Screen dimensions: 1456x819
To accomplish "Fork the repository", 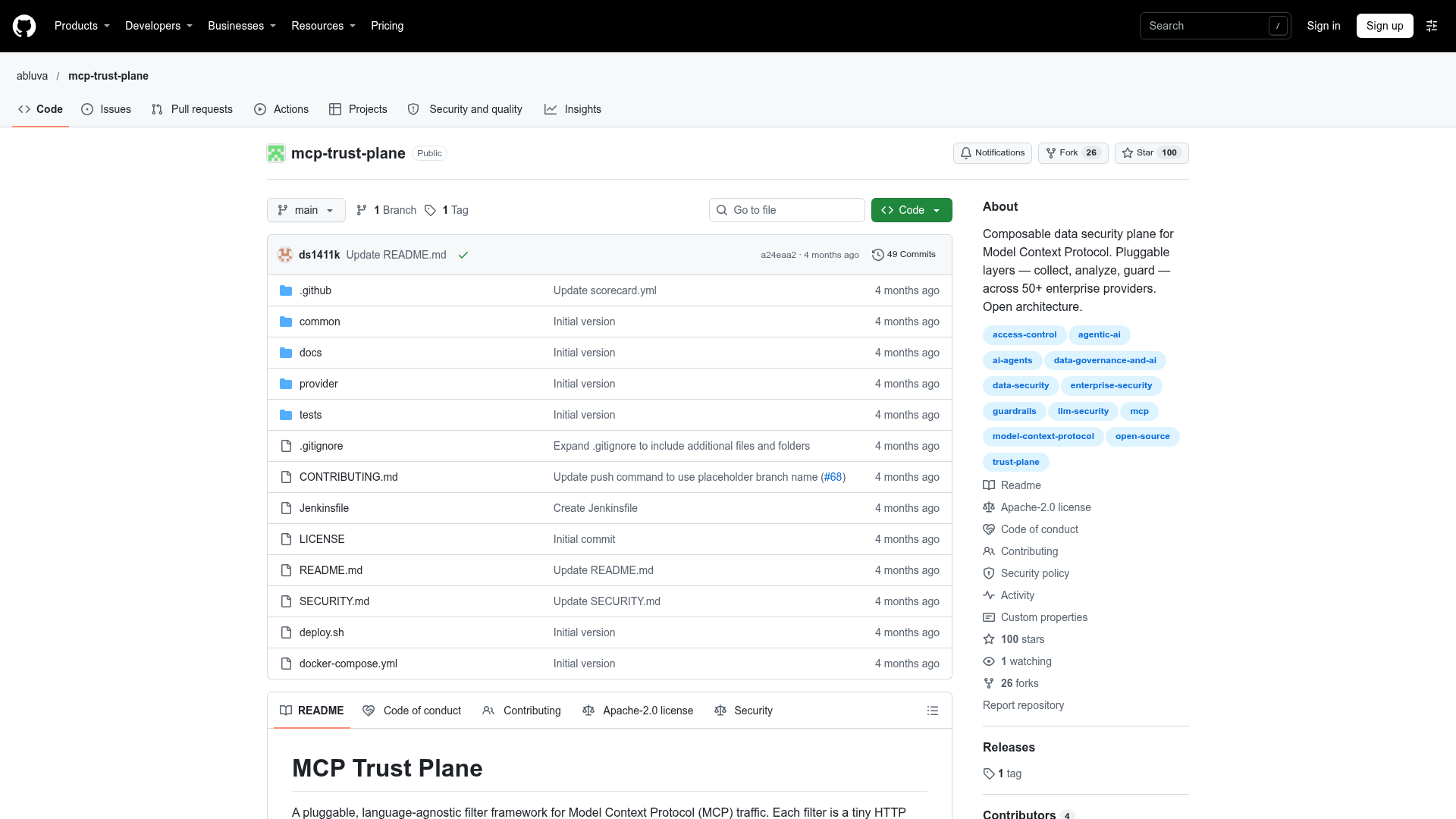I will coord(1073,153).
